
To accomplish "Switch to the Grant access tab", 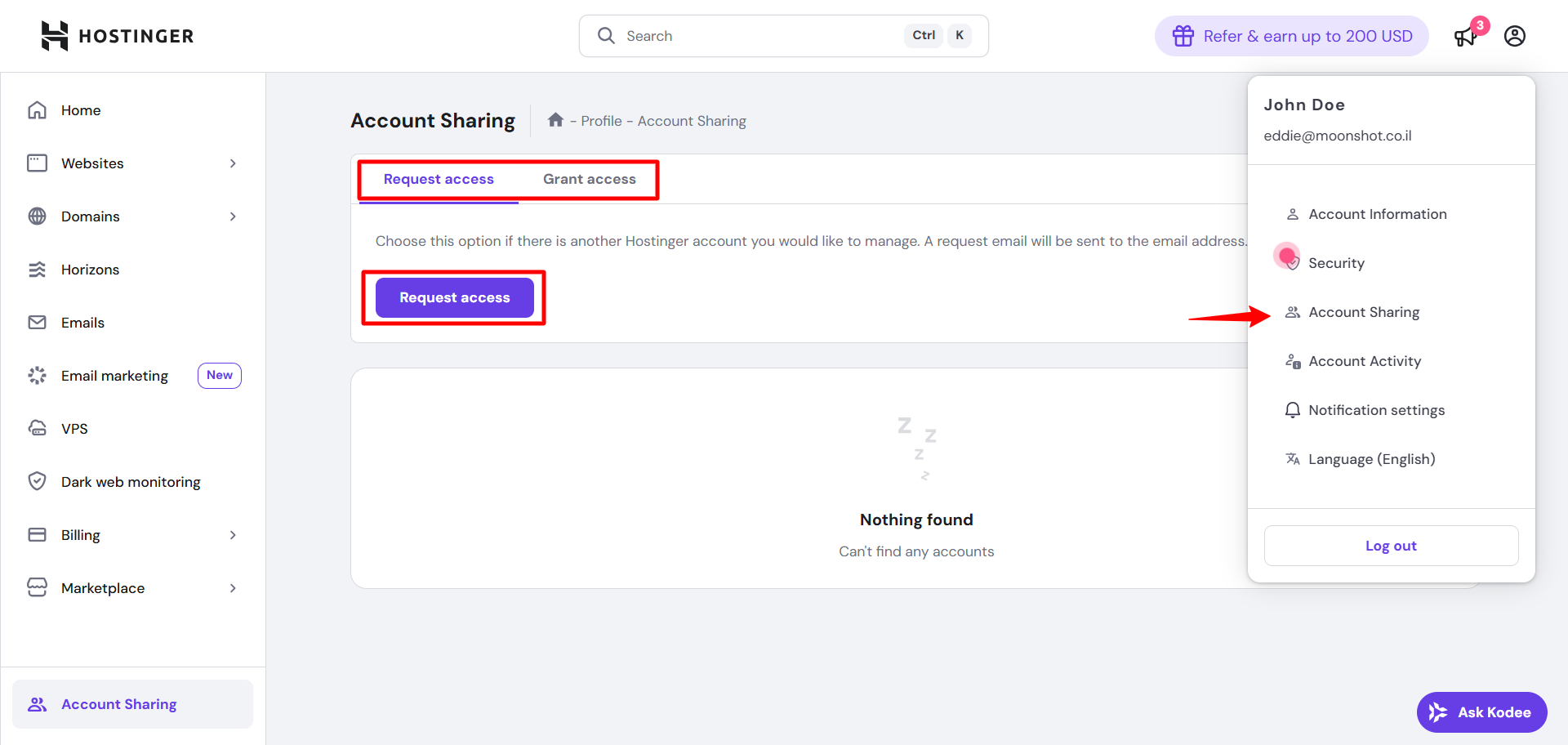I will coord(589,178).
